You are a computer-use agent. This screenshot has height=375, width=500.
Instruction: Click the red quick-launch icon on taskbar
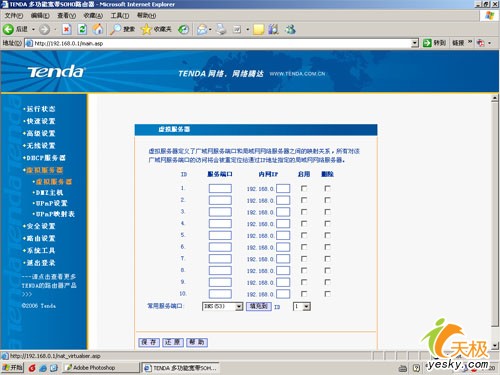pos(32,368)
